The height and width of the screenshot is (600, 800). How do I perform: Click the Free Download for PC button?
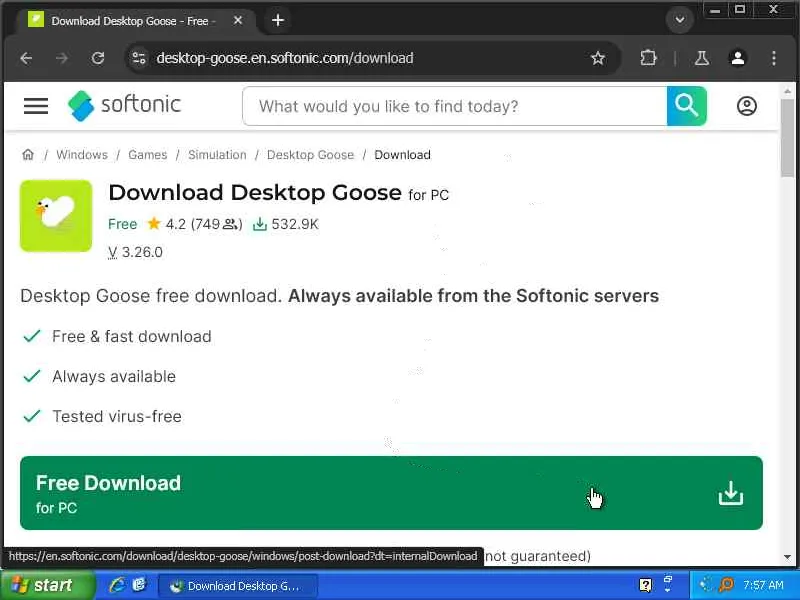click(391, 493)
